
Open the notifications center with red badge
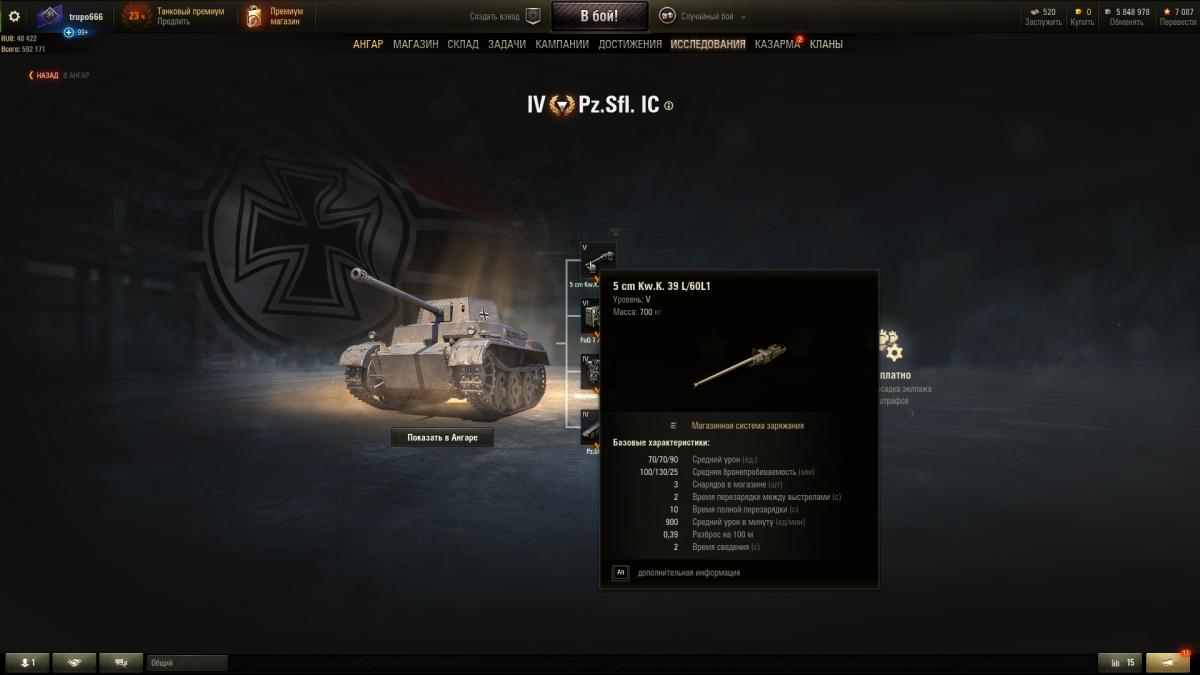[1168, 662]
